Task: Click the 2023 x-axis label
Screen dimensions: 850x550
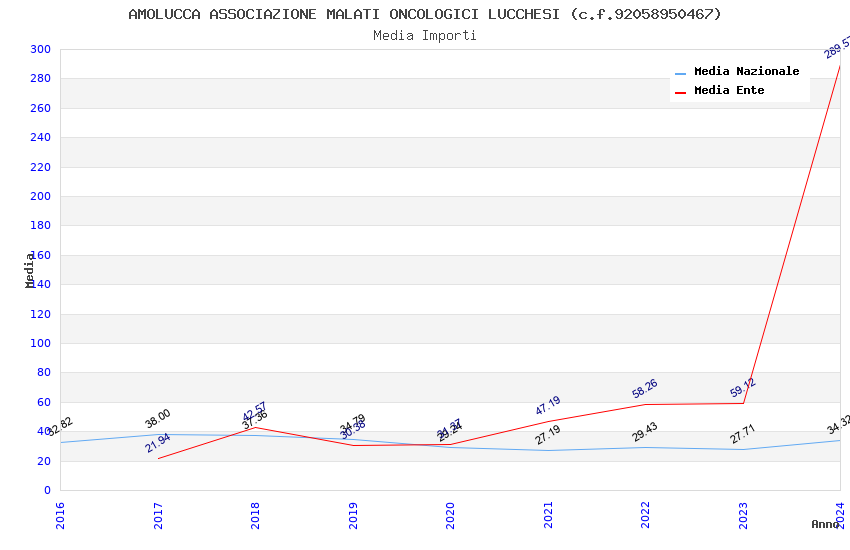Action: [x=743, y=515]
